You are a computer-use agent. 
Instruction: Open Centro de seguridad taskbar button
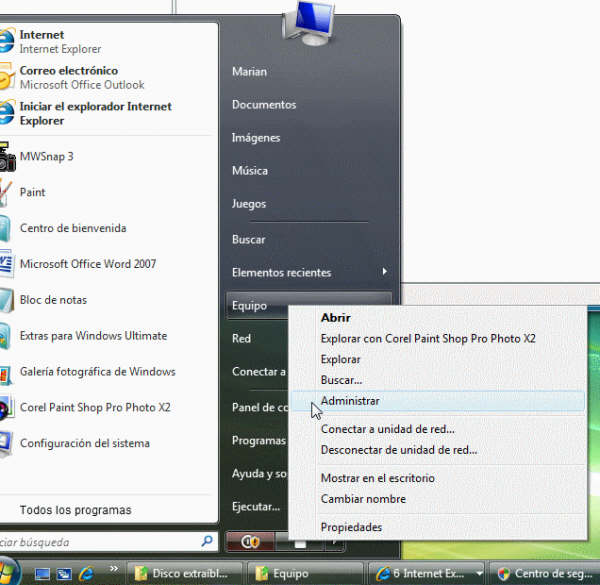point(545,573)
